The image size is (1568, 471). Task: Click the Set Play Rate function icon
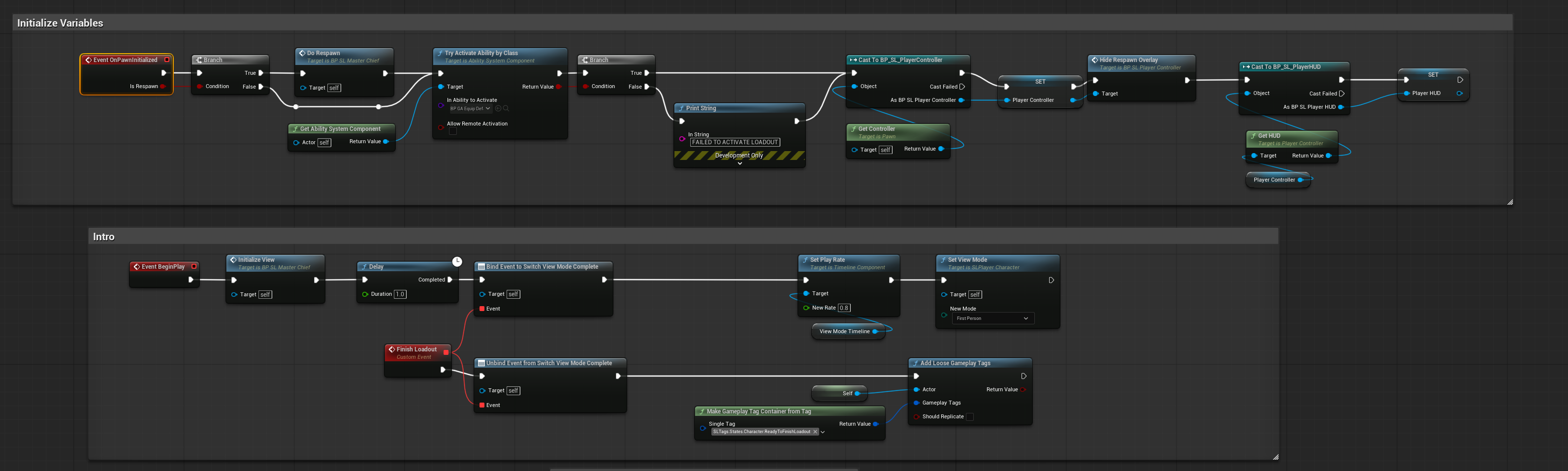click(805, 260)
